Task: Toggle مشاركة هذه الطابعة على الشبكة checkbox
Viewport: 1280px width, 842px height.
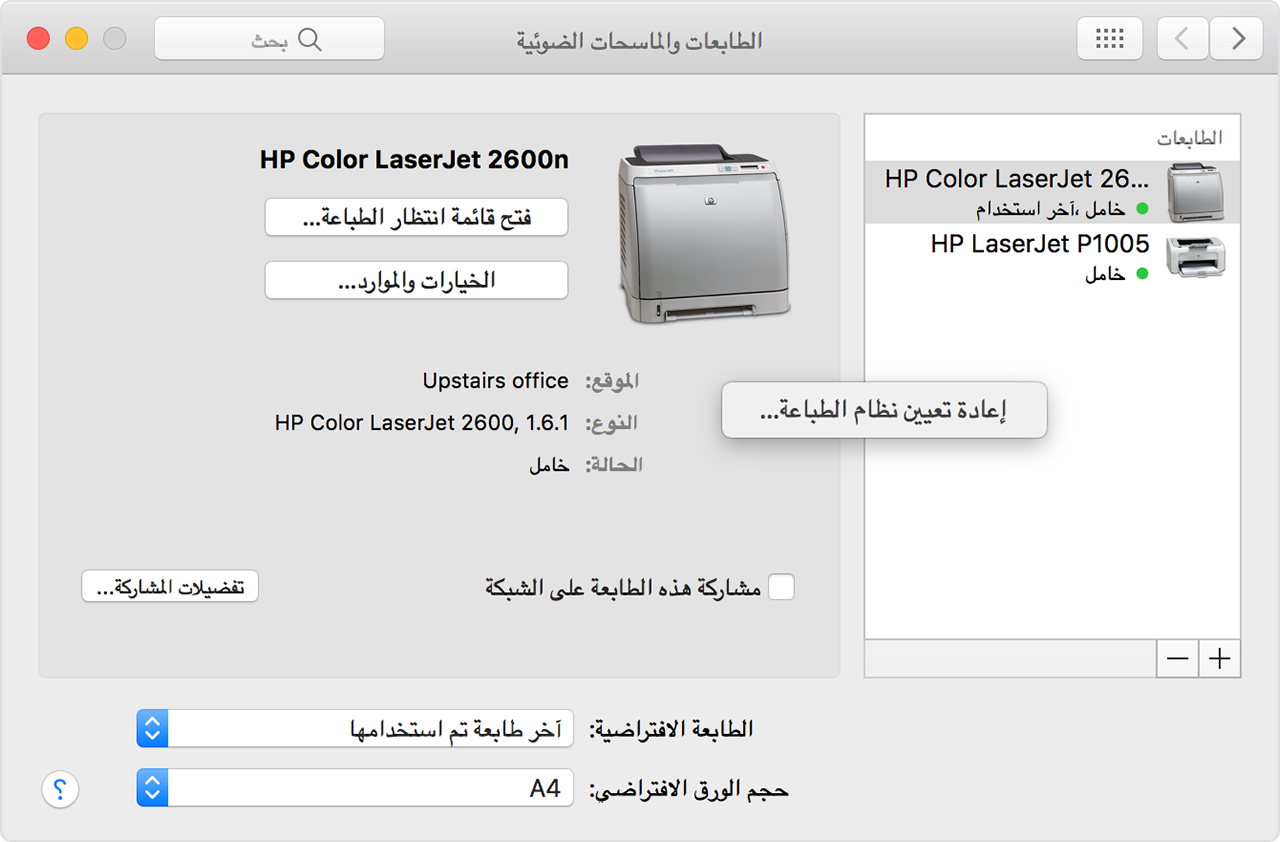Action: [781, 587]
